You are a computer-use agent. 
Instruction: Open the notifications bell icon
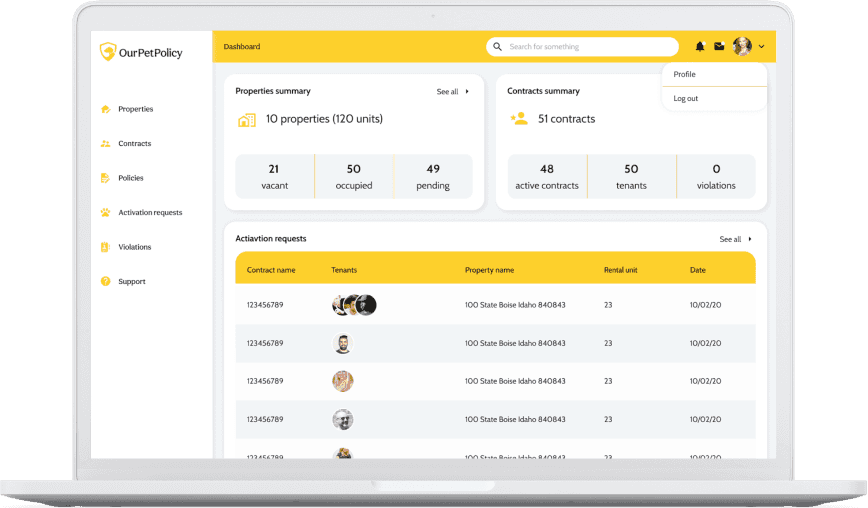pos(700,46)
